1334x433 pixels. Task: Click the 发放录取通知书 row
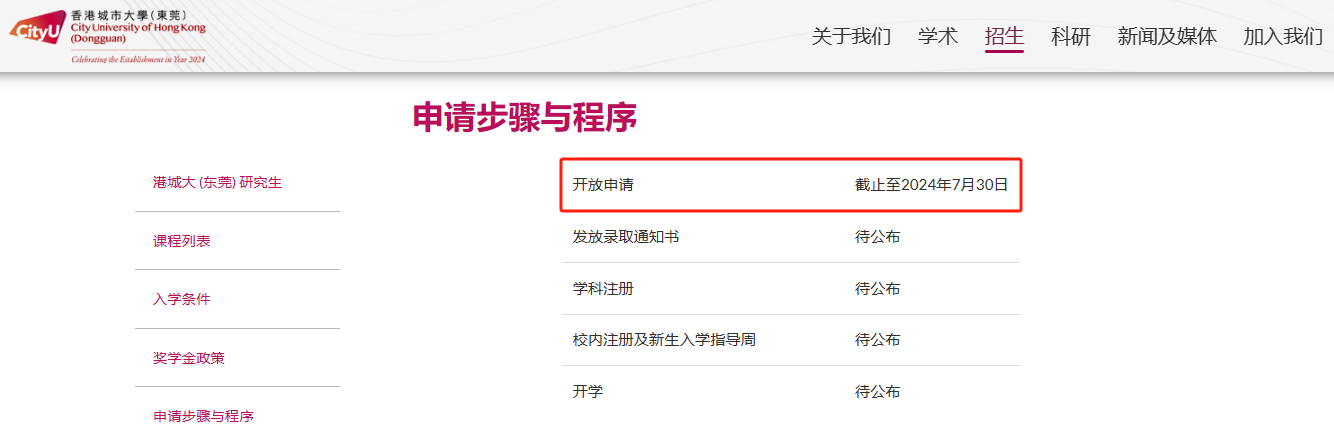[x=791, y=237]
